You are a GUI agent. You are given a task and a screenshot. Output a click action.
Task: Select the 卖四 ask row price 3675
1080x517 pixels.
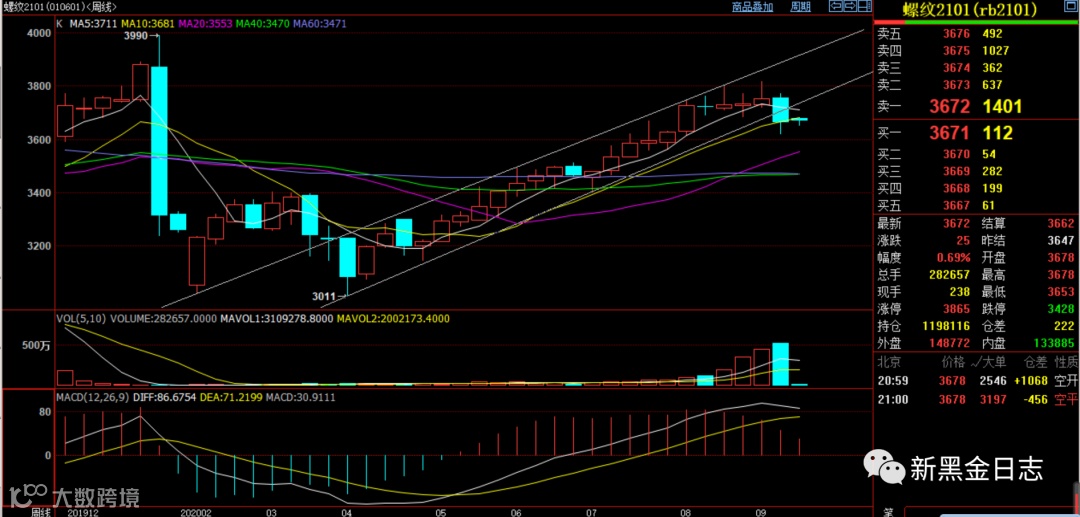tap(958, 50)
